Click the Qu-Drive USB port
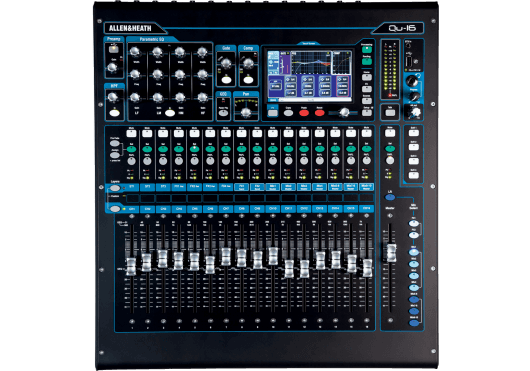Viewport: 530px width, 371px height. 409,62
